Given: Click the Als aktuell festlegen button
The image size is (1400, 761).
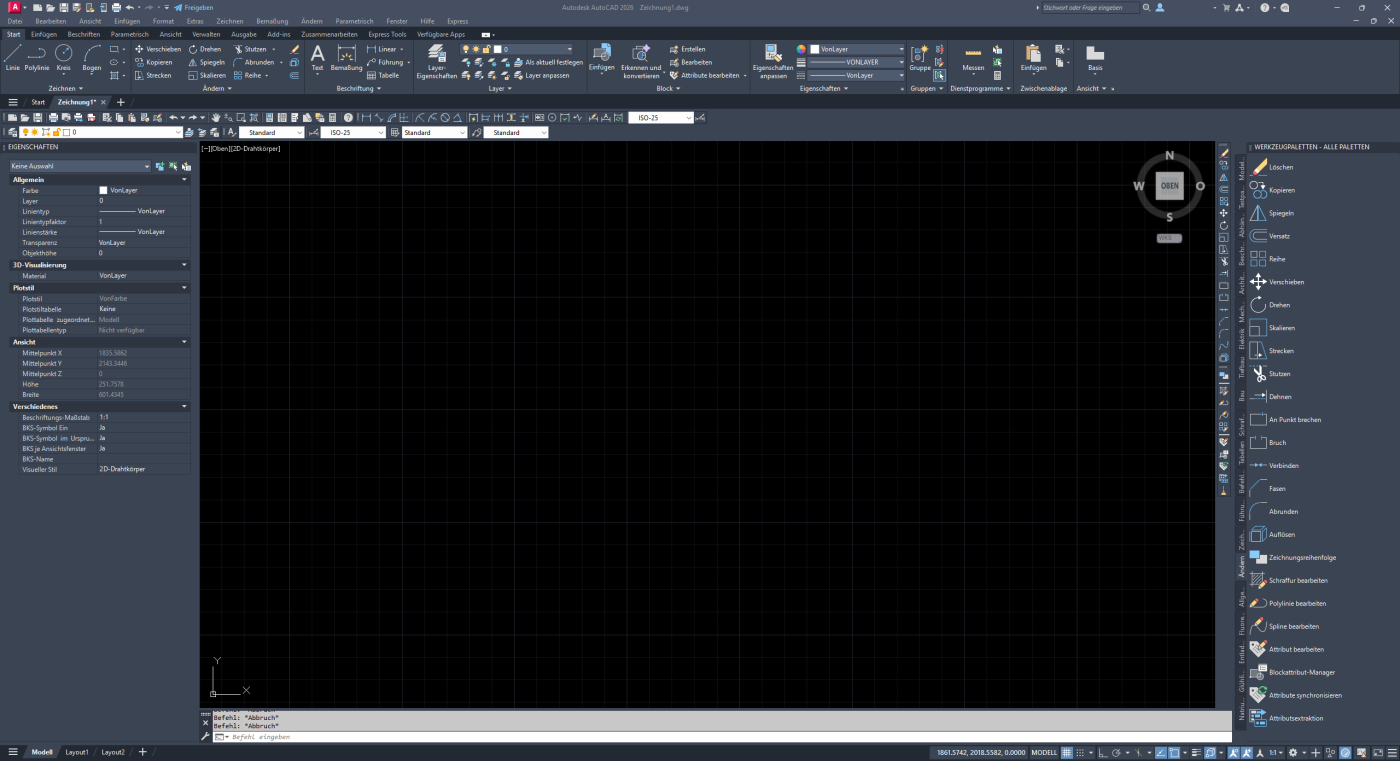Looking at the screenshot, I should [x=553, y=62].
